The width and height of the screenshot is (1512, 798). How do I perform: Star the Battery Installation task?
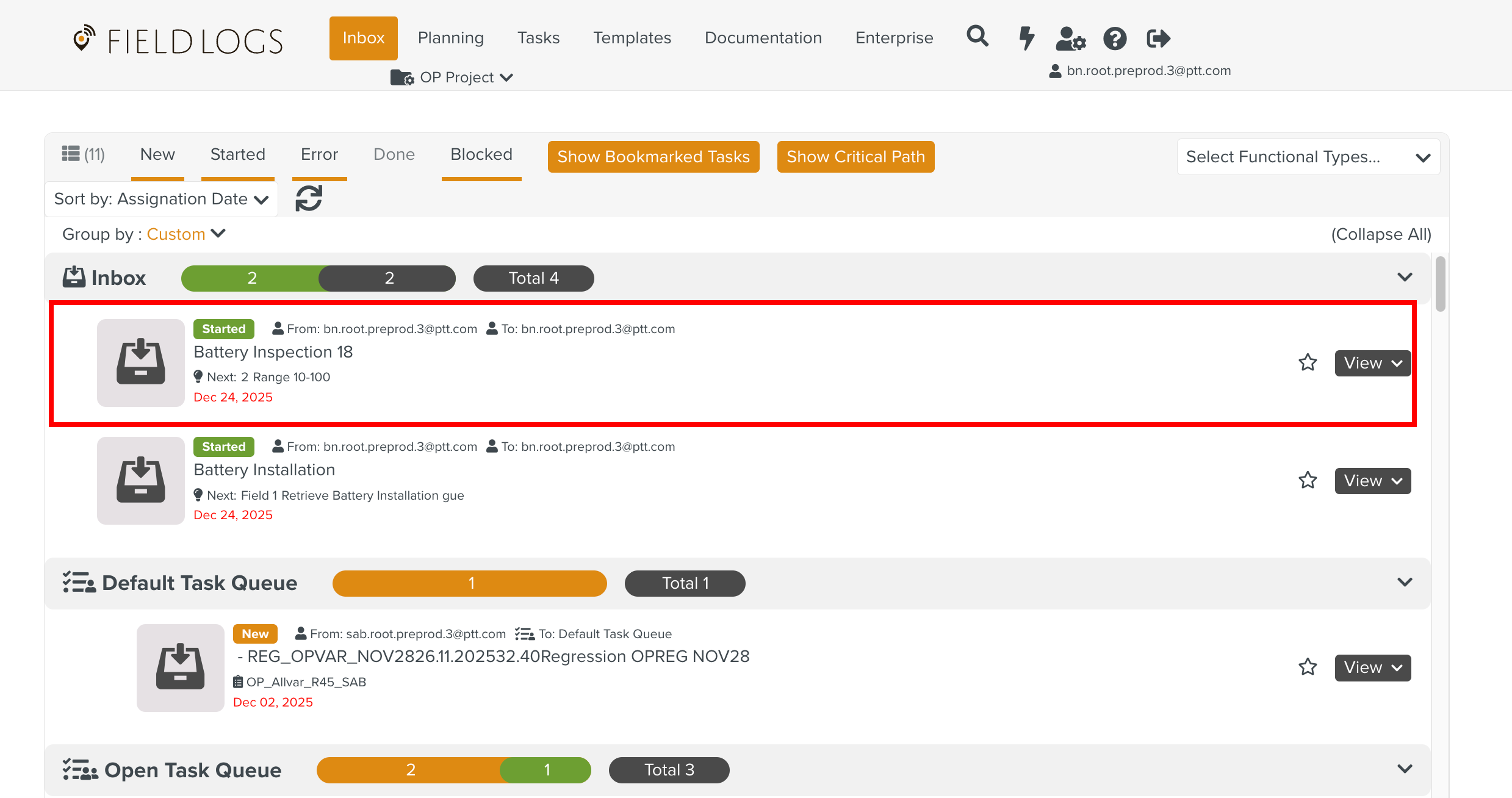coord(1308,481)
